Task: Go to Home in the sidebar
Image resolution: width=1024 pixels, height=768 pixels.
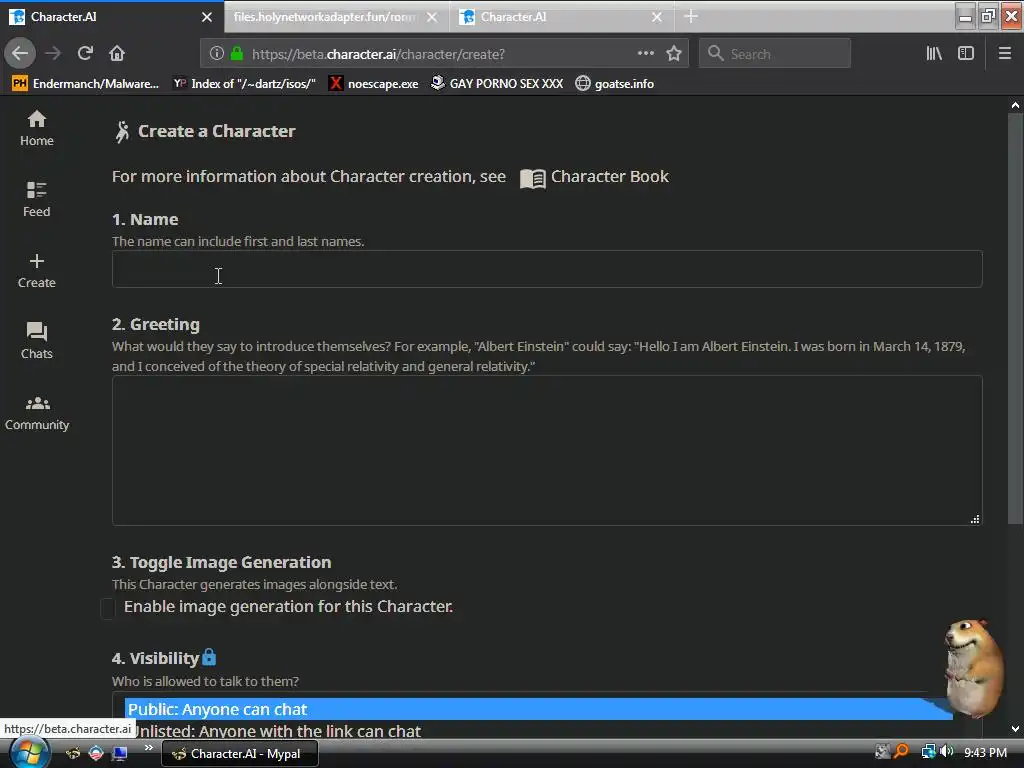Action: point(37,128)
